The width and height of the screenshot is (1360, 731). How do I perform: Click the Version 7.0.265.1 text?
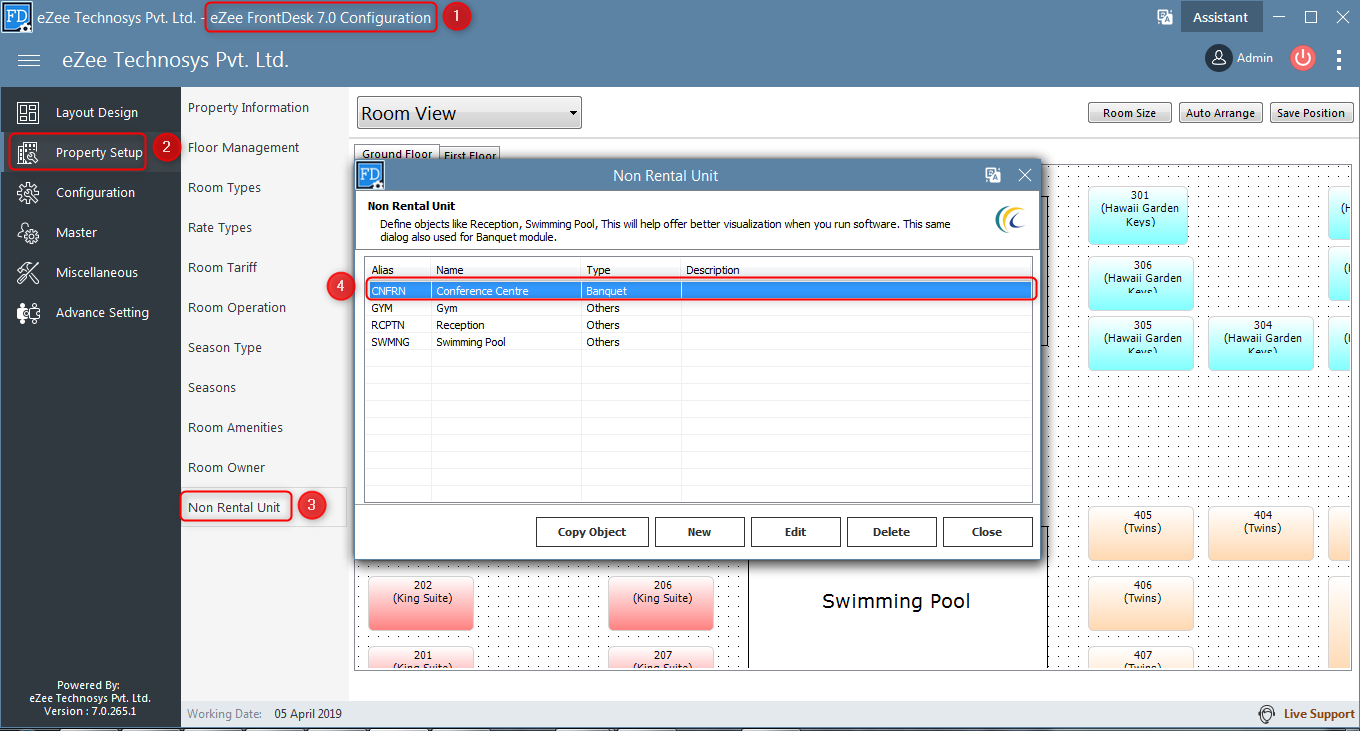(x=90, y=711)
